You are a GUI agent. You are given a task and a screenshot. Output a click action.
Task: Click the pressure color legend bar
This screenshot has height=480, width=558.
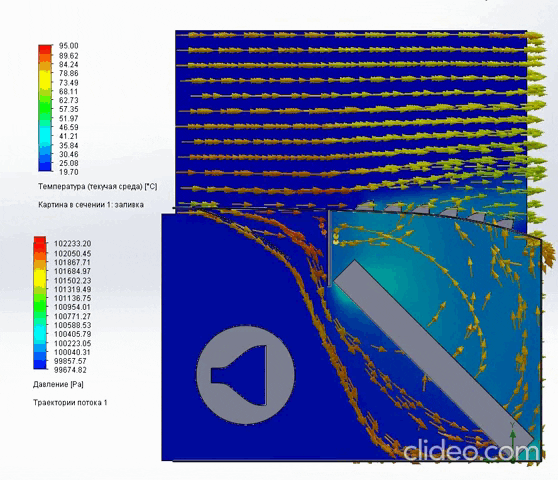click(x=40, y=303)
